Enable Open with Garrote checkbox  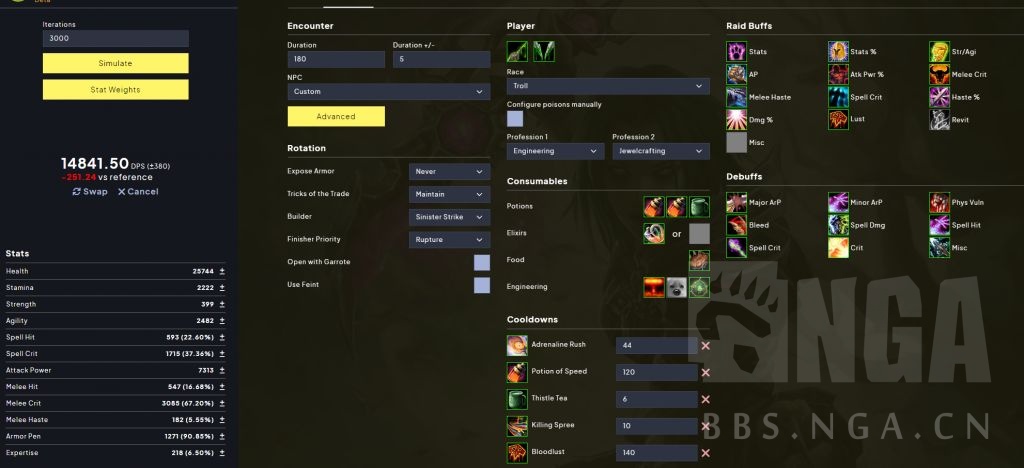481,262
